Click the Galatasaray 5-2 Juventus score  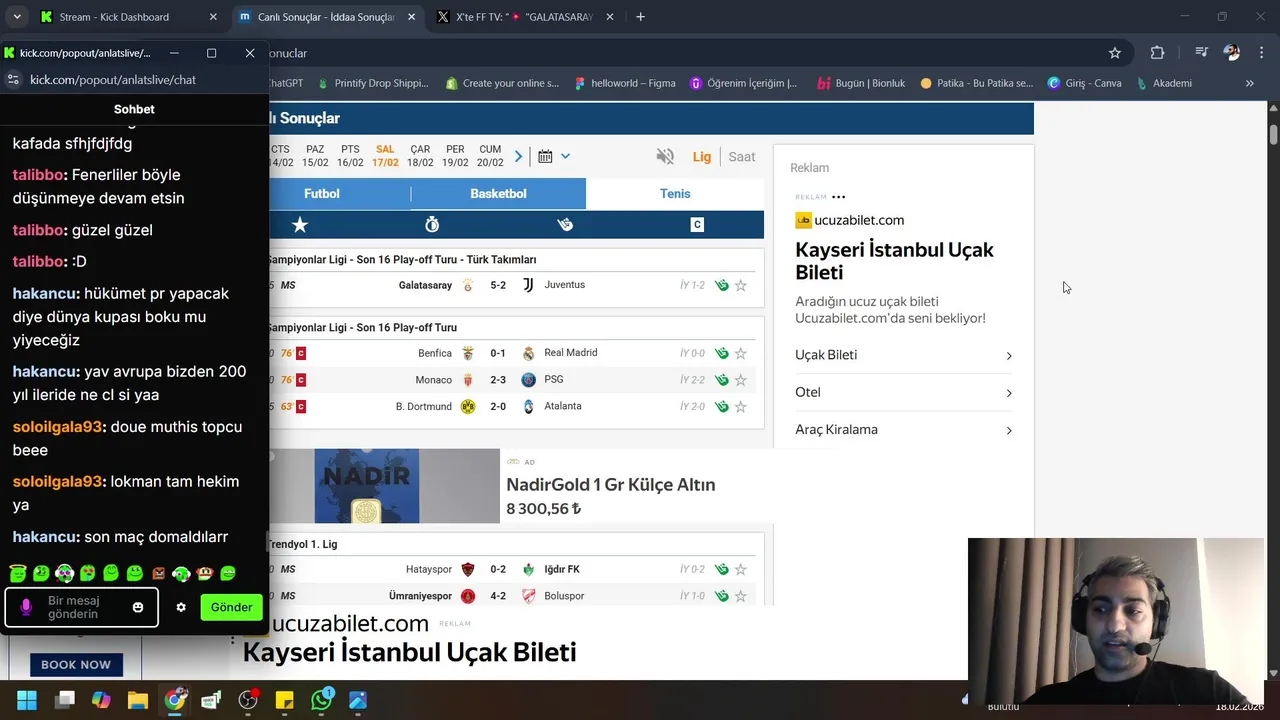[x=498, y=285]
